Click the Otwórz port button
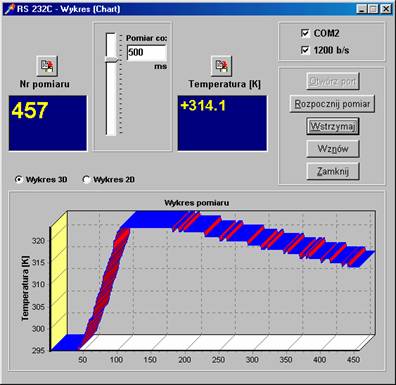396x385 pixels. 333,81
